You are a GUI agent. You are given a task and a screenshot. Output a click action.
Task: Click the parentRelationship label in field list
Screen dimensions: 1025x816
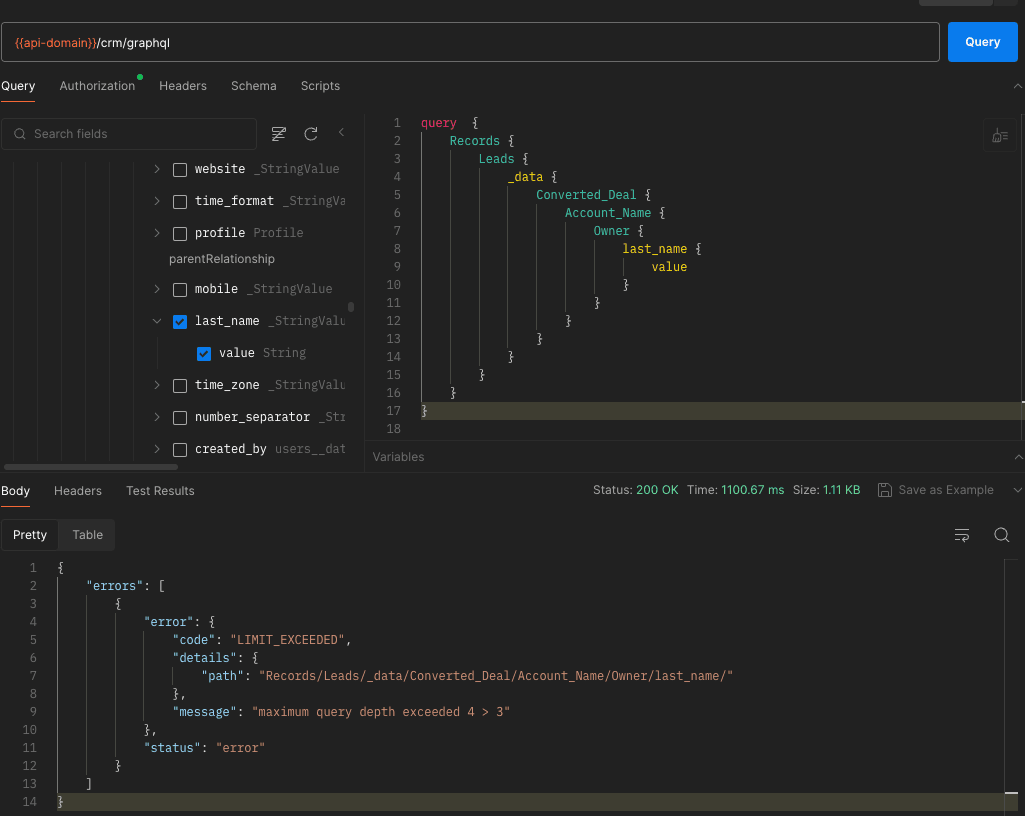(x=222, y=260)
